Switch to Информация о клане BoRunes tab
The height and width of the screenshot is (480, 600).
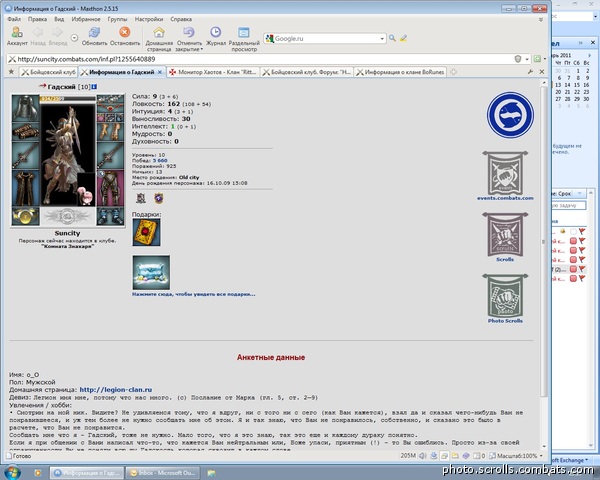(400, 72)
